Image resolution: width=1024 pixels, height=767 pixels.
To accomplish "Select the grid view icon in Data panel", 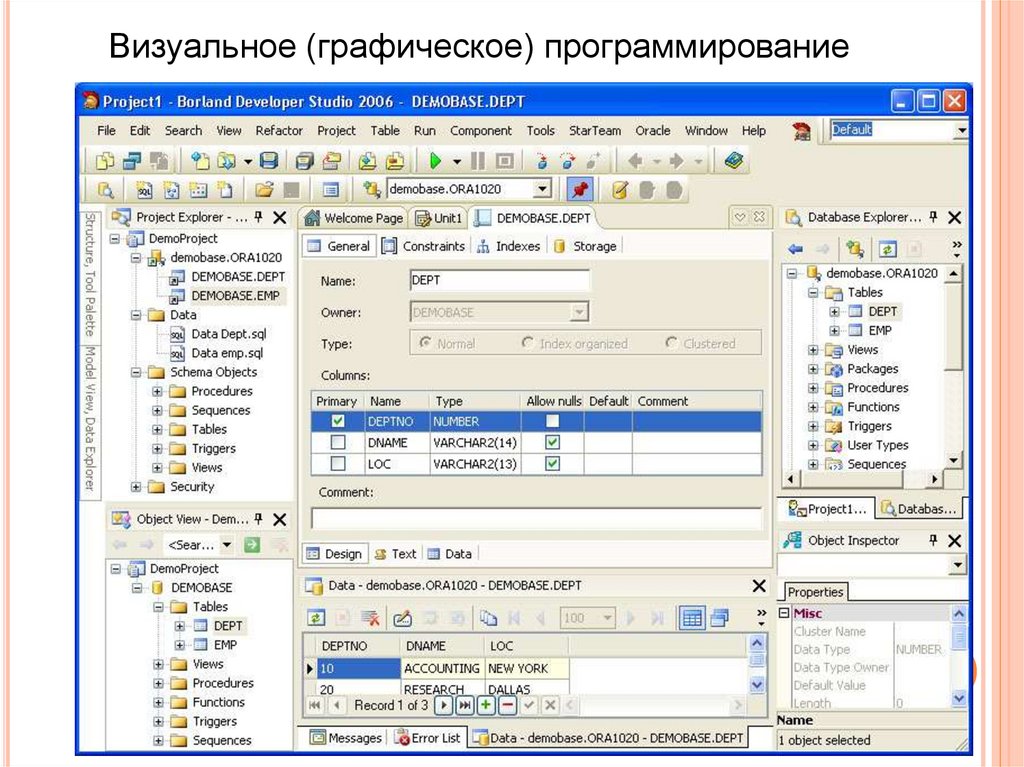I will [692, 617].
